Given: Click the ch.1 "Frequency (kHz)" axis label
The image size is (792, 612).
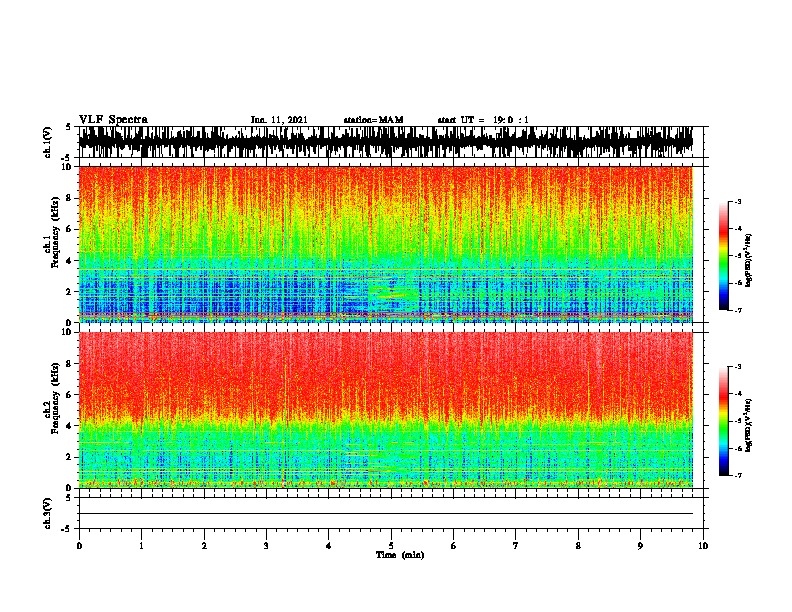Looking at the screenshot, I should pos(55,232).
